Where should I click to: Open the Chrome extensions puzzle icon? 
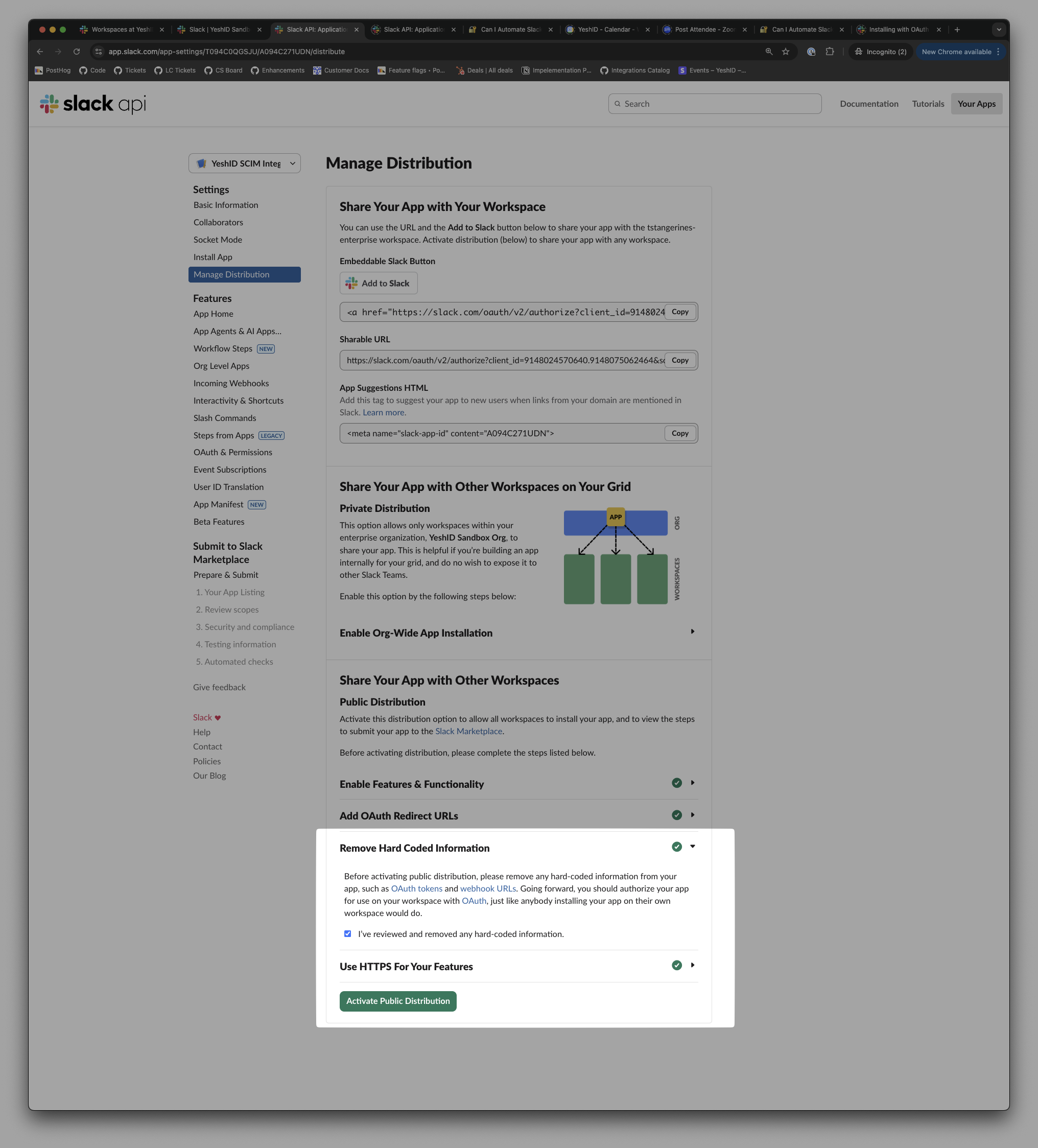[830, 52]
